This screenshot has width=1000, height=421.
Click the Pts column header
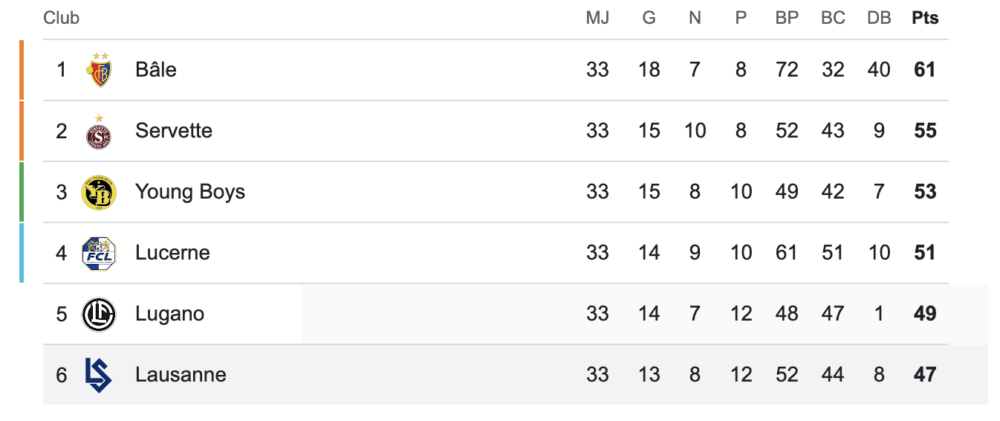pos(925,18)
